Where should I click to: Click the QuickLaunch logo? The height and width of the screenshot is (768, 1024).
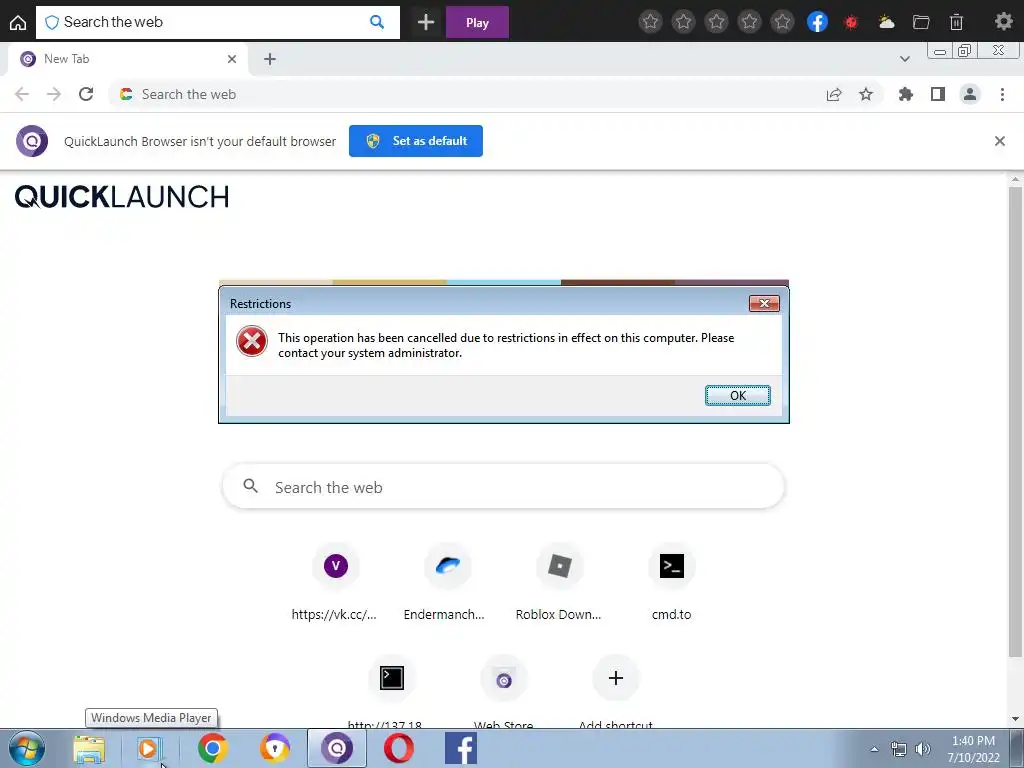[x=122, y=197]
